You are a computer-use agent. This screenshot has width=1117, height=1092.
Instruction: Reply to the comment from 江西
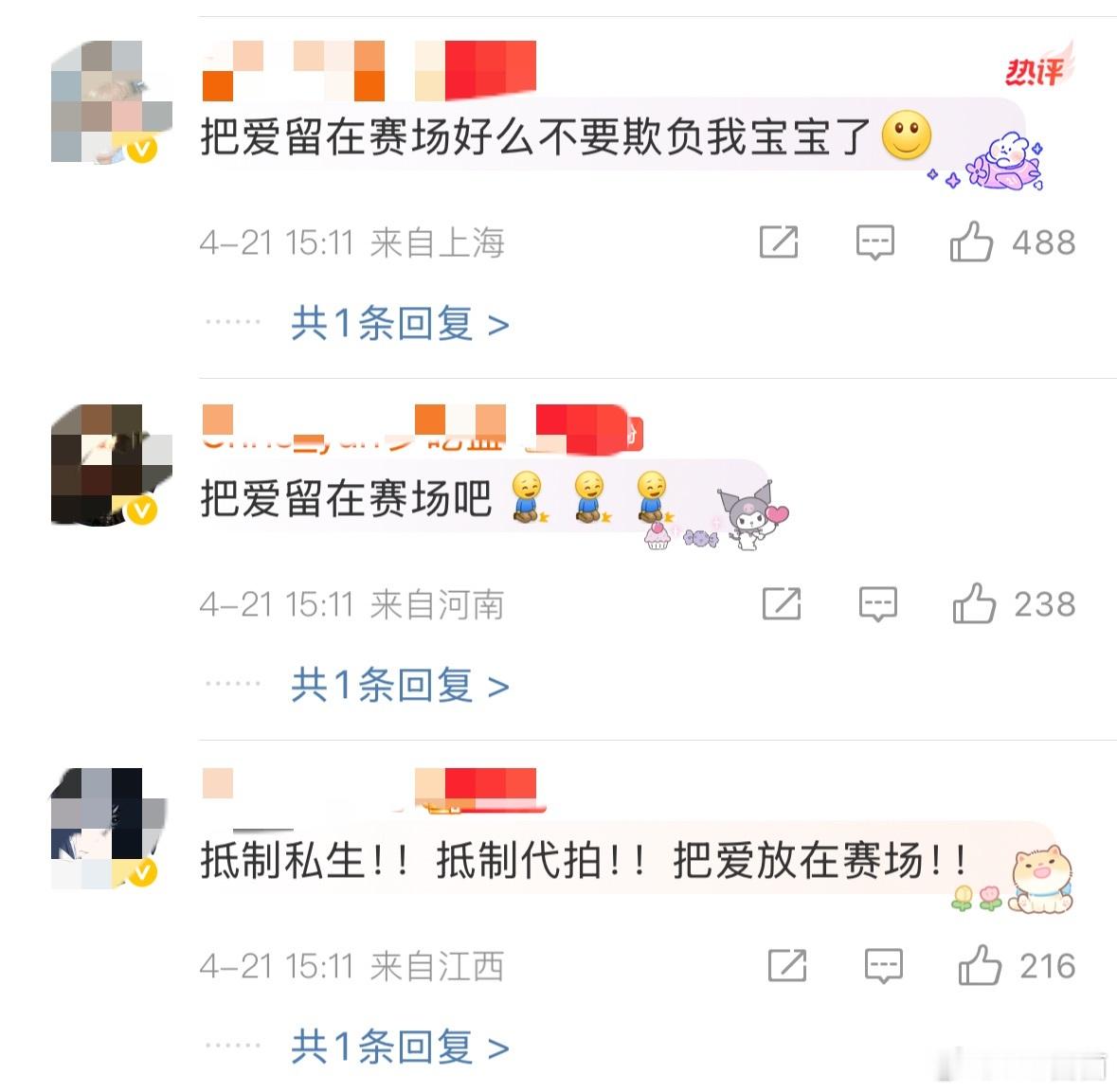(883, 967)
